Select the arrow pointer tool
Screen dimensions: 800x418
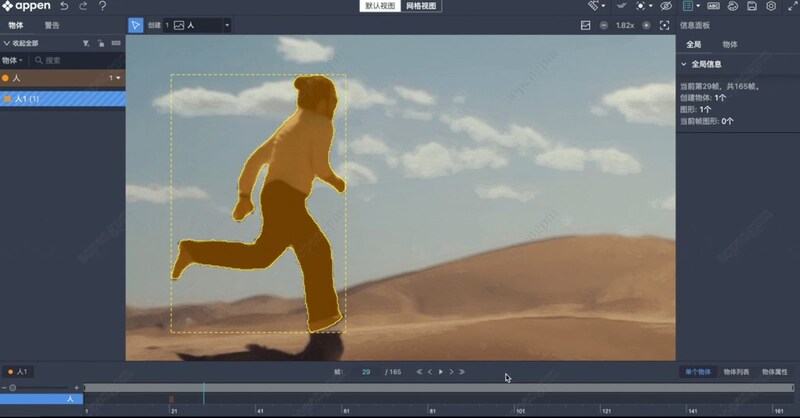pyautogui.click(x=136, y=25)
